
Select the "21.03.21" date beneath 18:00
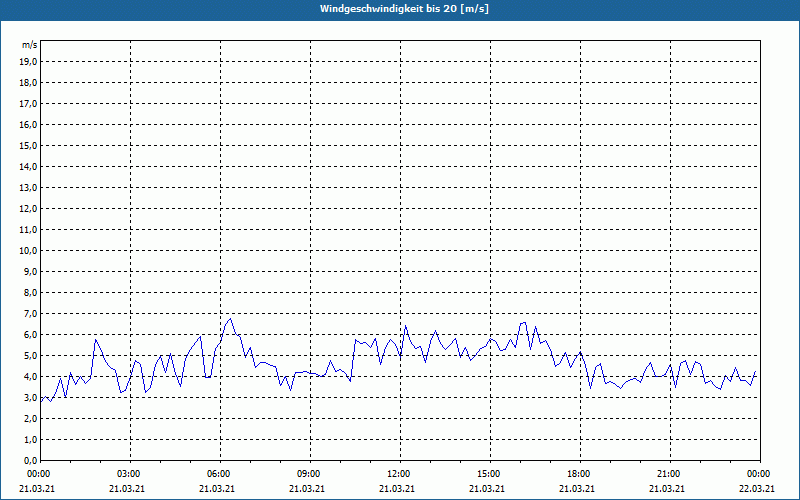(577, 488)
